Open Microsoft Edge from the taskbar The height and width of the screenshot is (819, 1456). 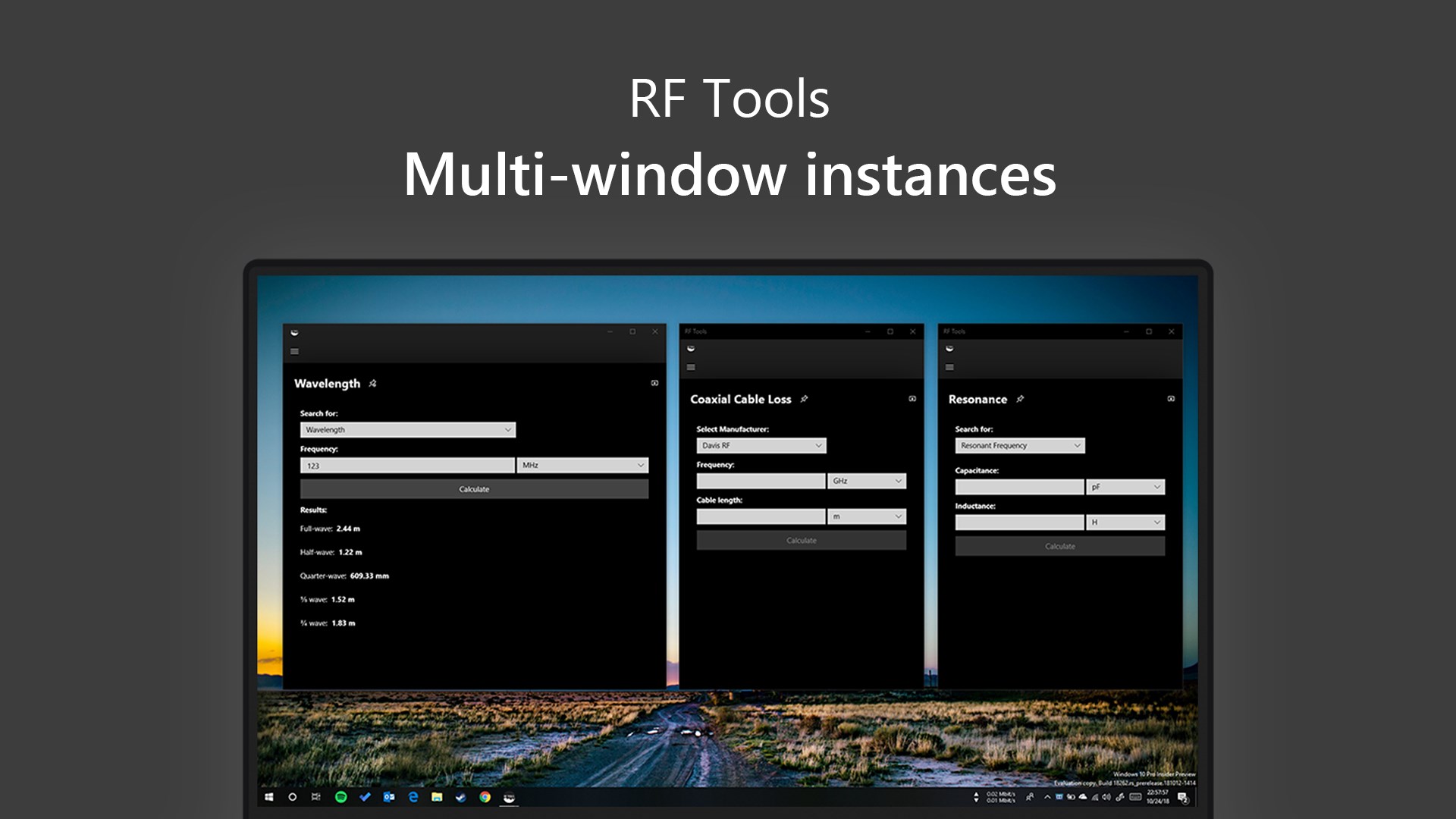coord(413,797)
